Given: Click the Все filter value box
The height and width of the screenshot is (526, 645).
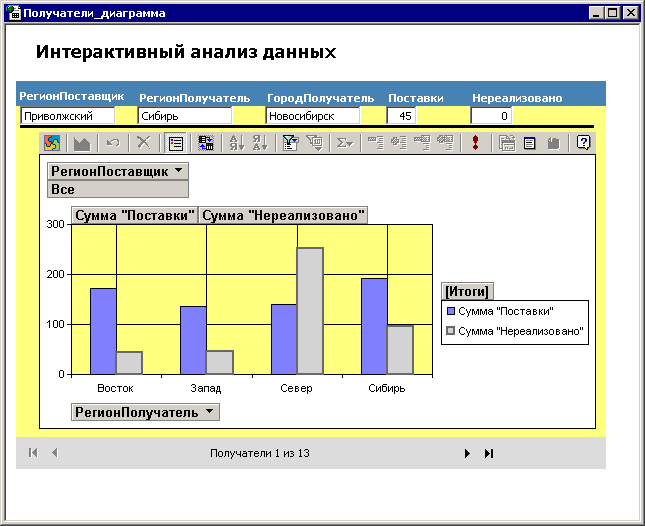Looking at the screenshot, I should (x=118, y=189).
